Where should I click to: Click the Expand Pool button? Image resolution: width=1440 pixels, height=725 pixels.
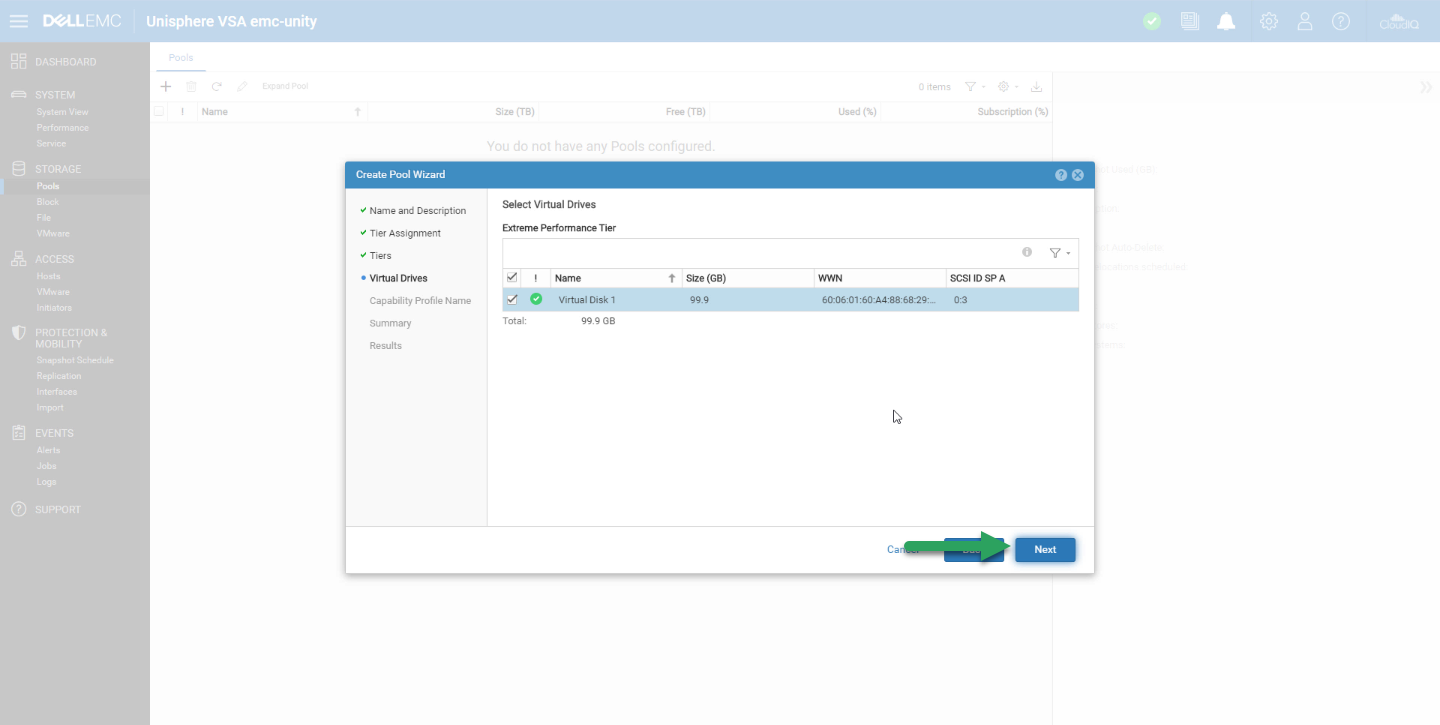point(285,87)
